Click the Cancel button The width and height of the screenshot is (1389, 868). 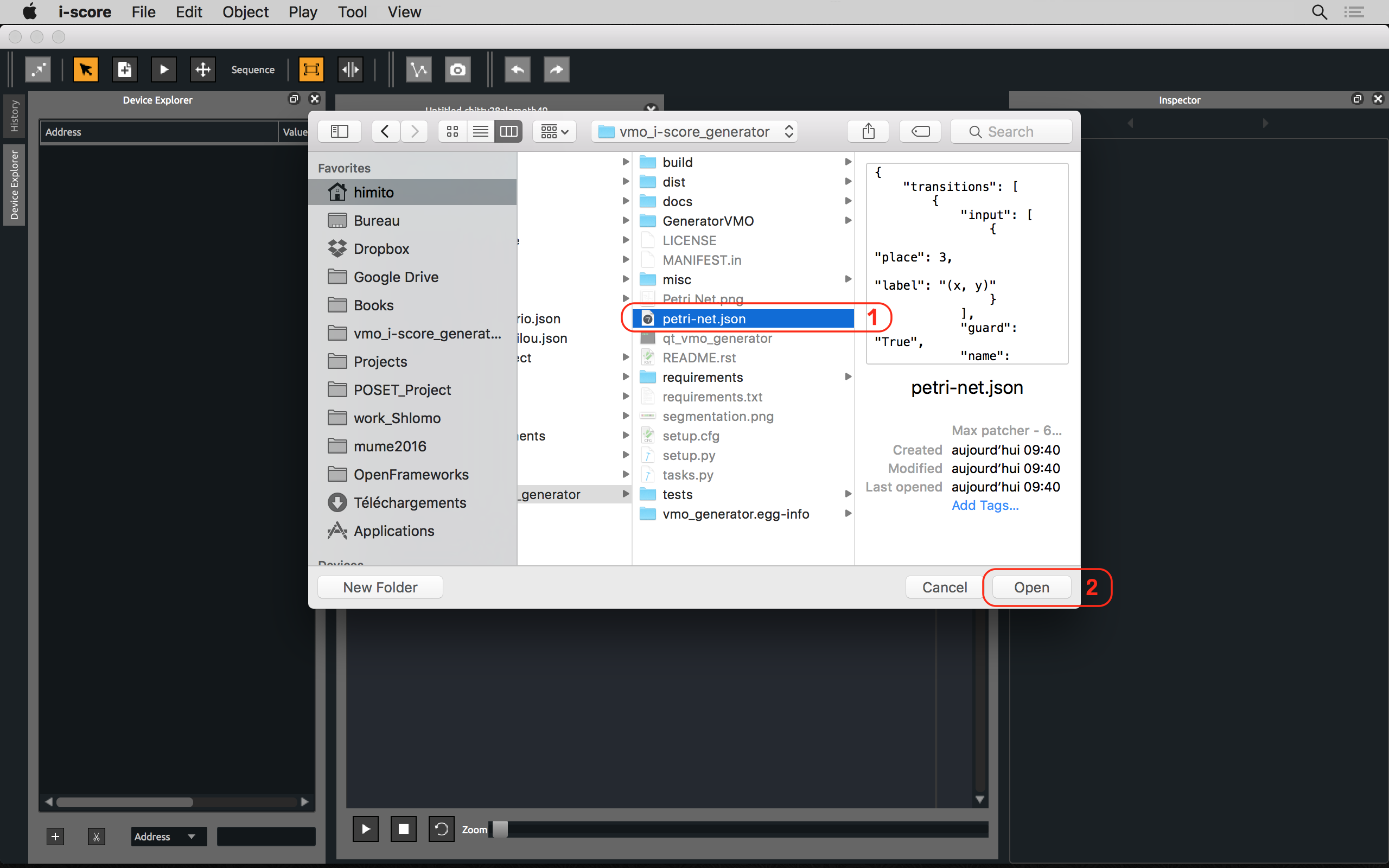pos(944,586)
